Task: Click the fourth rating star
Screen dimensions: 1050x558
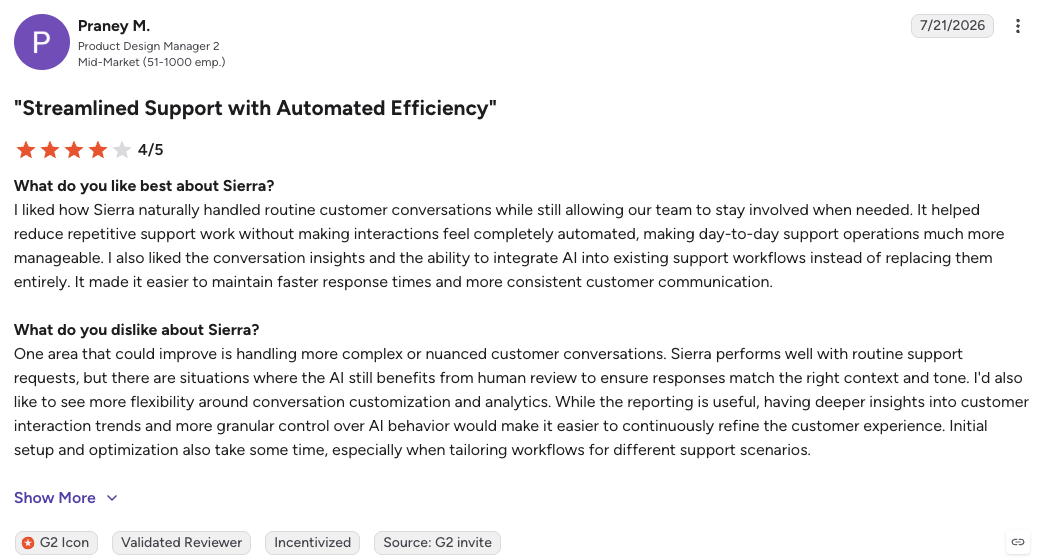Action: 98,150
